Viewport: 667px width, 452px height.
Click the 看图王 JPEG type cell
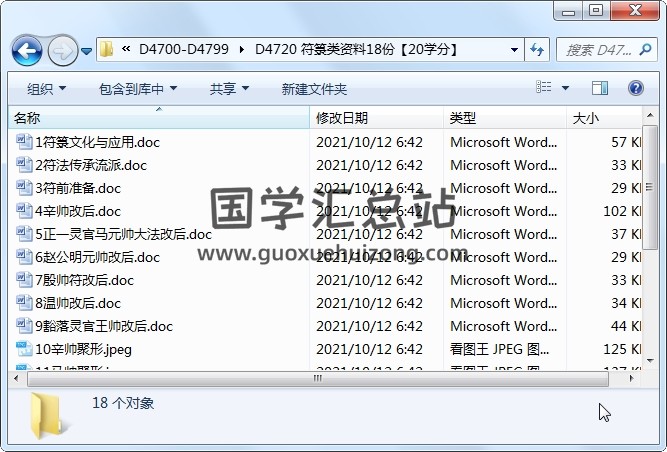[499, 349]
